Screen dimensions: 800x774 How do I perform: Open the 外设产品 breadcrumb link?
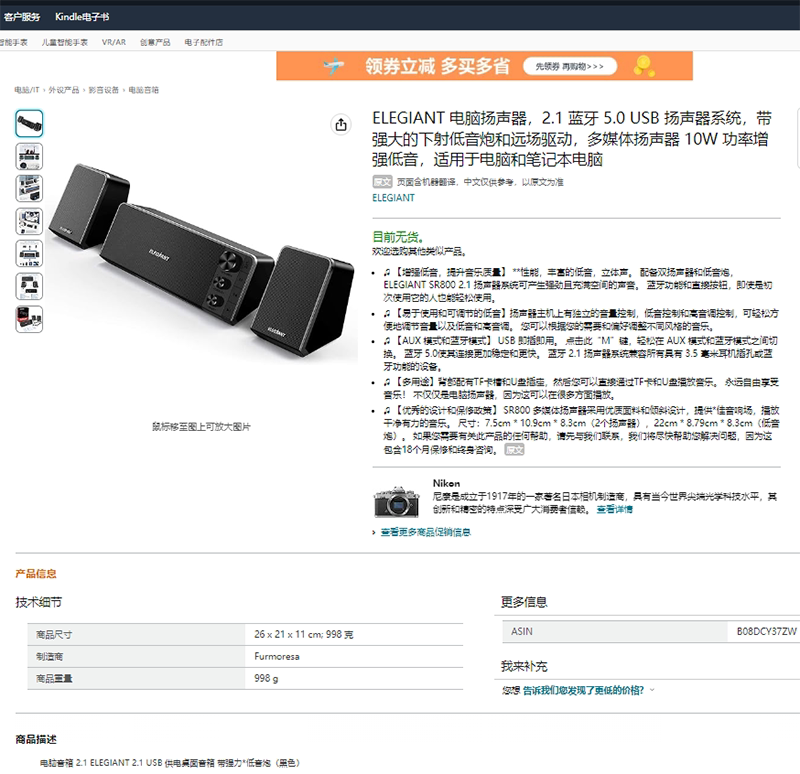64,90
